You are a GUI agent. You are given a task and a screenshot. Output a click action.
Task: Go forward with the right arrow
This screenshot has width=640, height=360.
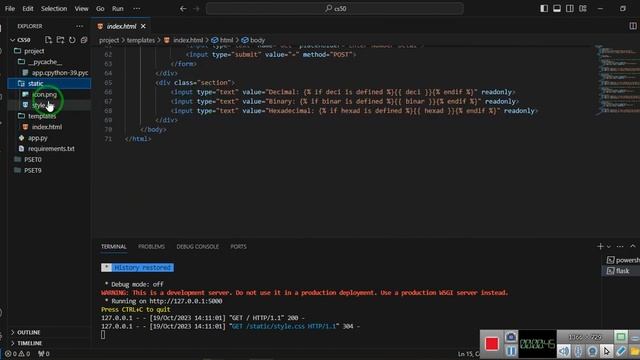(196, 8)
